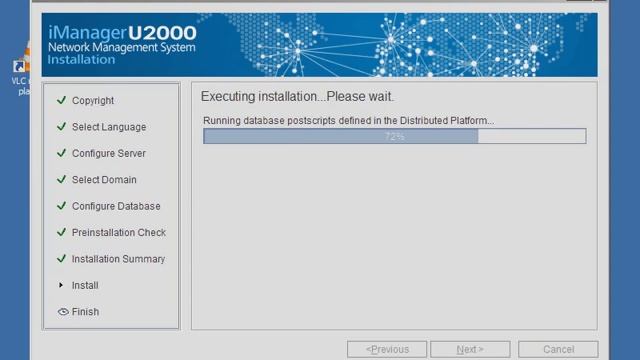
Task: Click the Installation Summary checkmark icon
Action: click(x=61, y=258)
